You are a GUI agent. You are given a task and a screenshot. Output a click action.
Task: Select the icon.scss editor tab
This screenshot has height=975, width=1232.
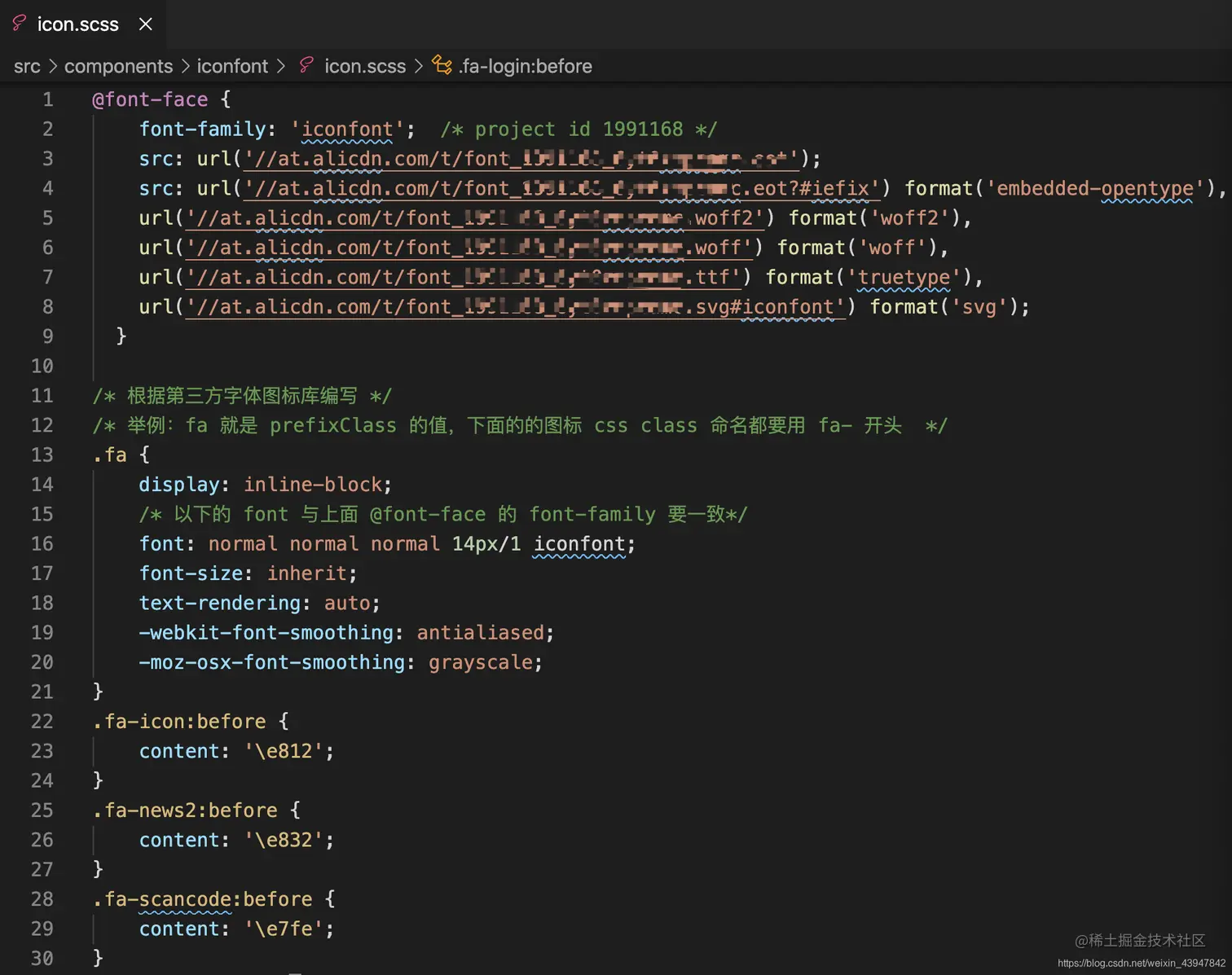click(x=82, y=24)
